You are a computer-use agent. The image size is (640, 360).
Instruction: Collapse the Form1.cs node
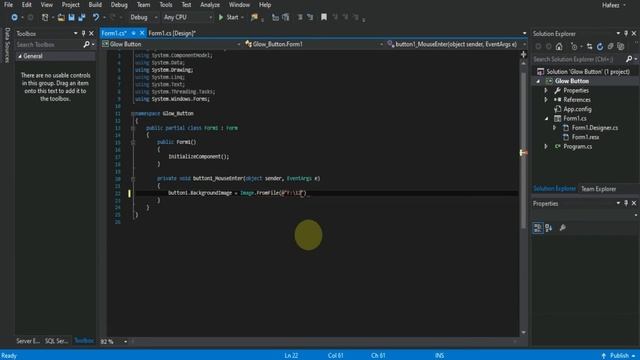click(547, 118)
